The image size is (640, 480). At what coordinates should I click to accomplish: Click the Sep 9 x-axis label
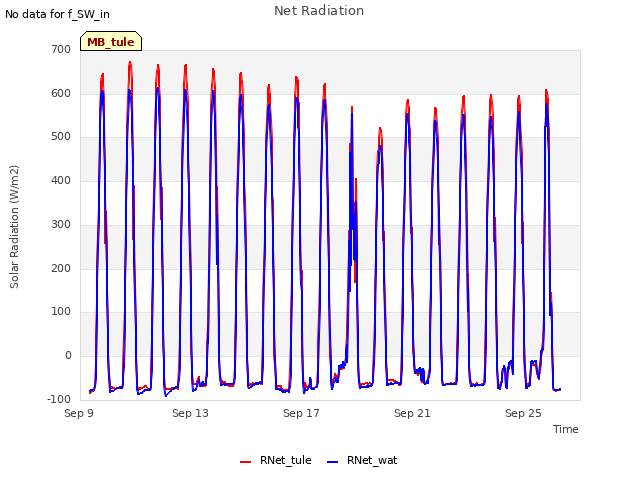[79, 413]
